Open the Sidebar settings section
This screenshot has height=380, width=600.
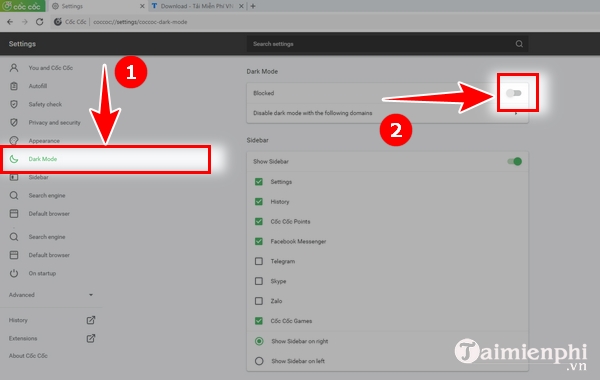pyautogui.click(x=38, y=177)
